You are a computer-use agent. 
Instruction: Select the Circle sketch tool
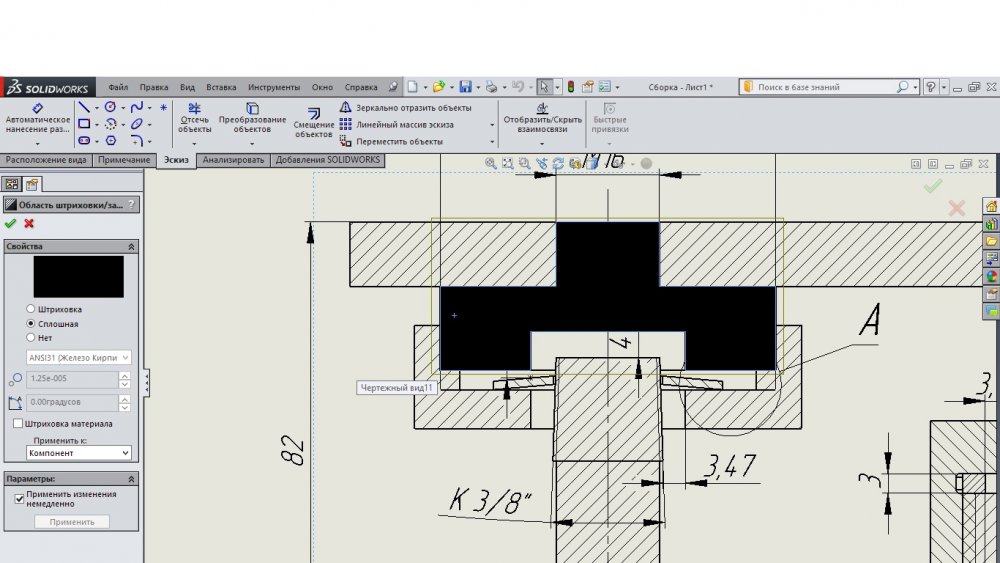pyautogui.click(x=110, y=107)
